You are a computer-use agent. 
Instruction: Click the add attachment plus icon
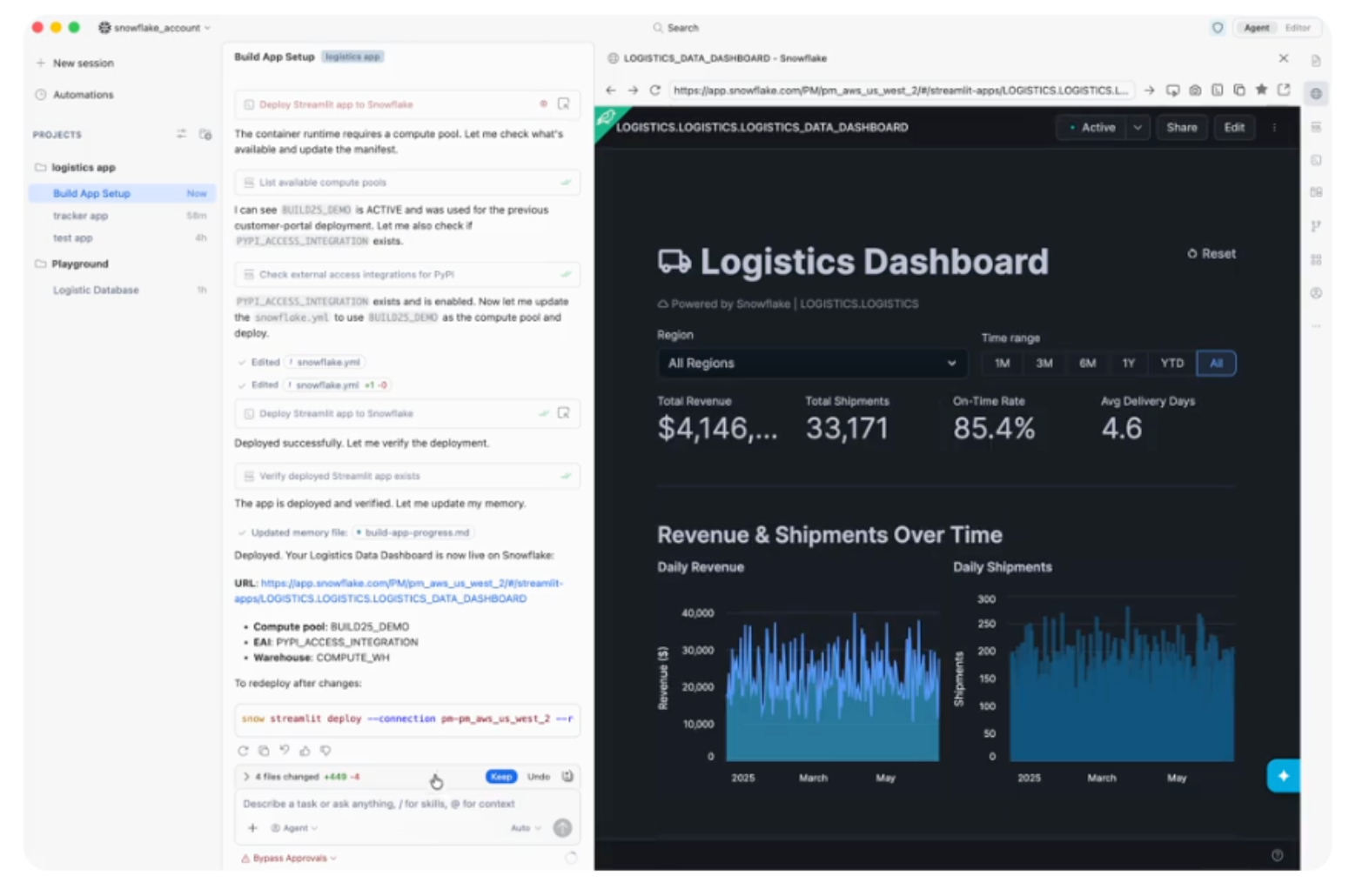coord(252,828)
